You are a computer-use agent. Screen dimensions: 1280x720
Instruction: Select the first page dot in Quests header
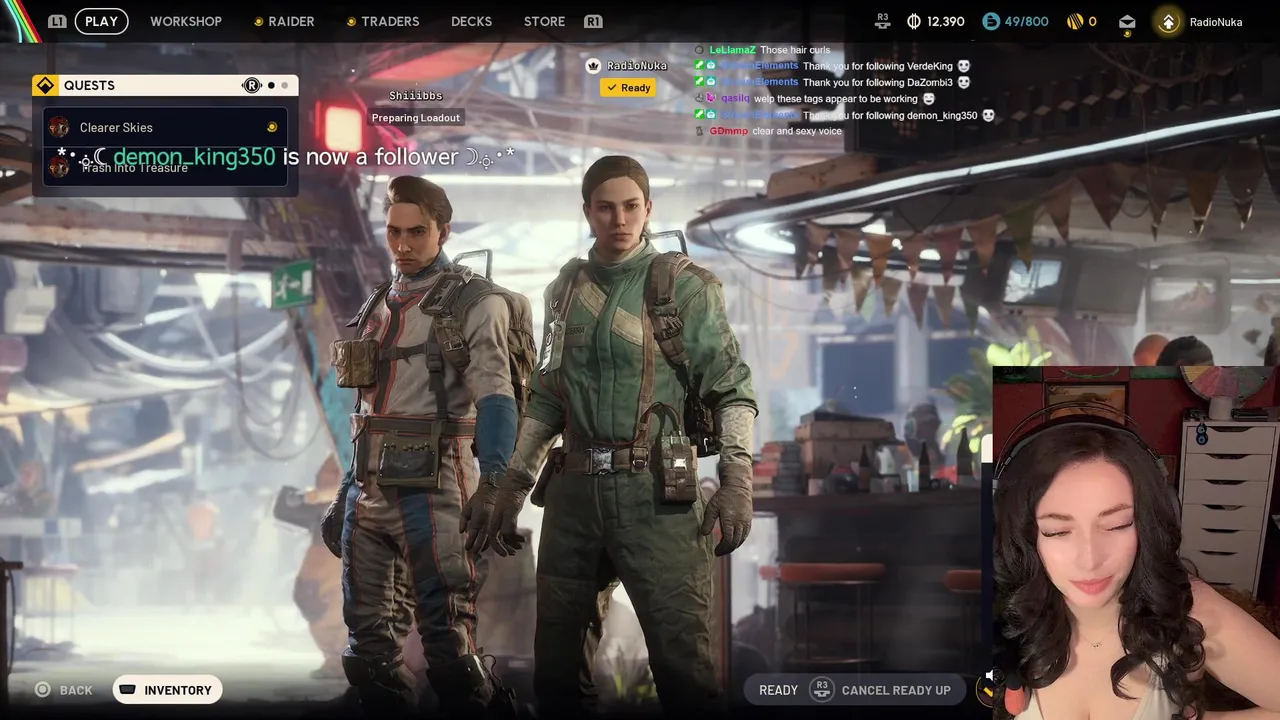[x=271, y=85]
